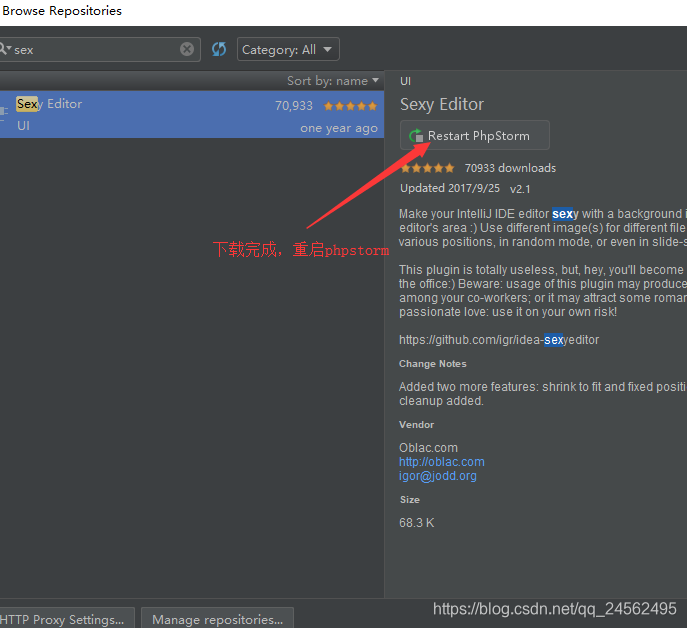Open the http://oblac.com vendor link
This screenshot has height=628, width=687.
point(442,462)
